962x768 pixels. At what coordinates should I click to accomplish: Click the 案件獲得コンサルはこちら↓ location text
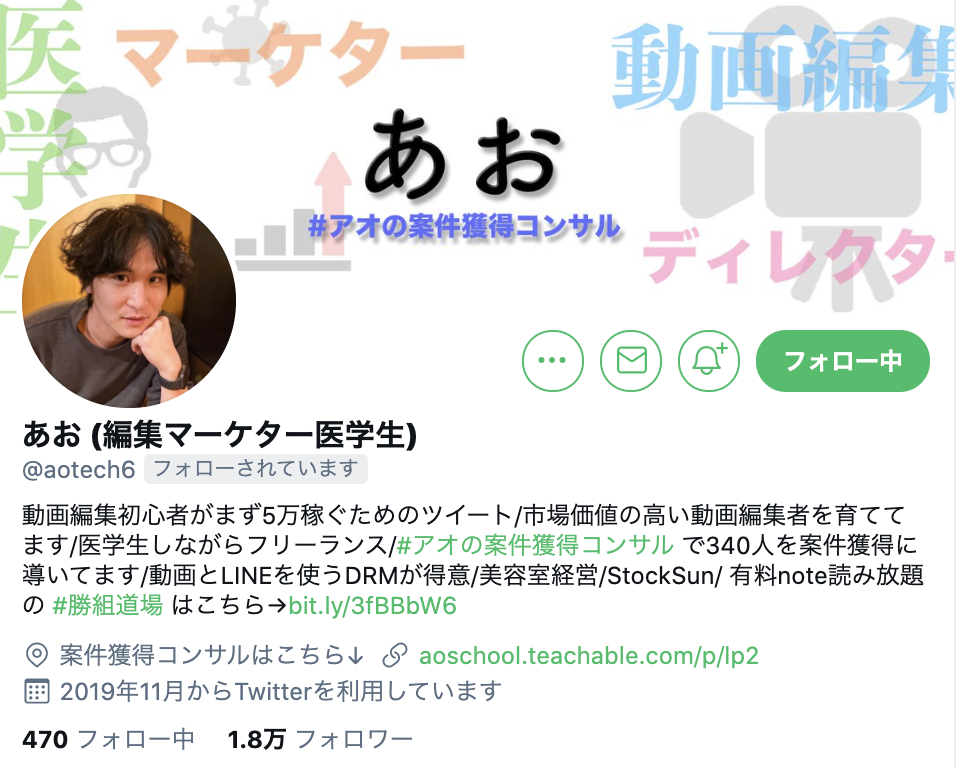(x=212, y=656)
